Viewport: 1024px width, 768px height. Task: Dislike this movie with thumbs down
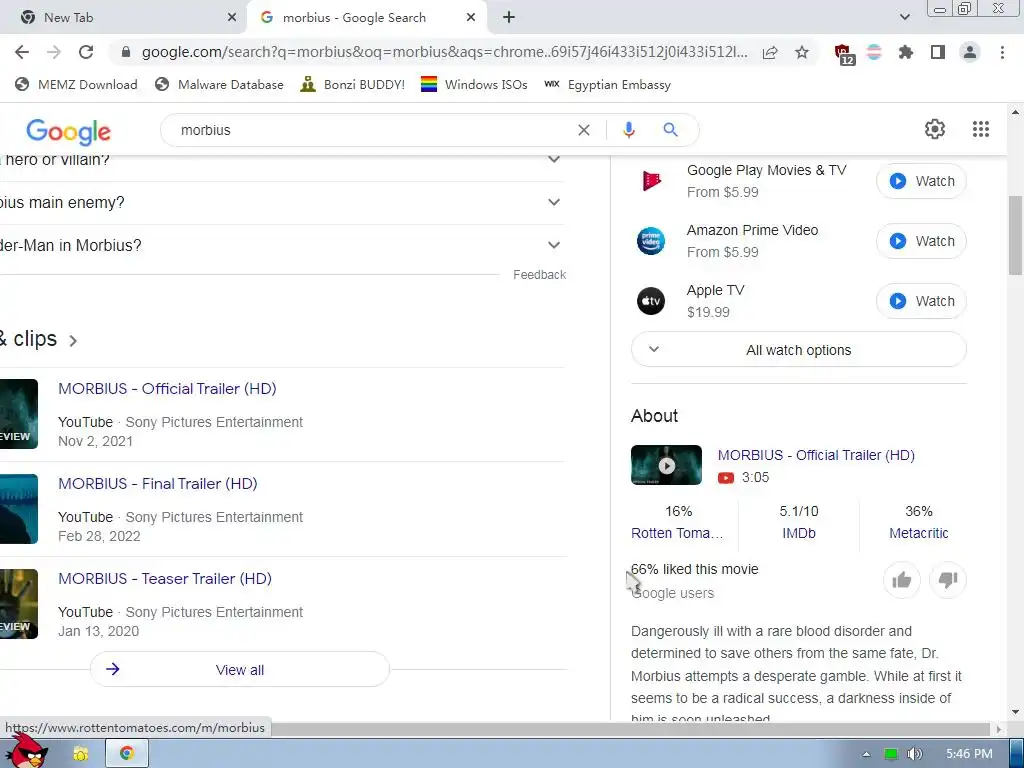point(948,580)
